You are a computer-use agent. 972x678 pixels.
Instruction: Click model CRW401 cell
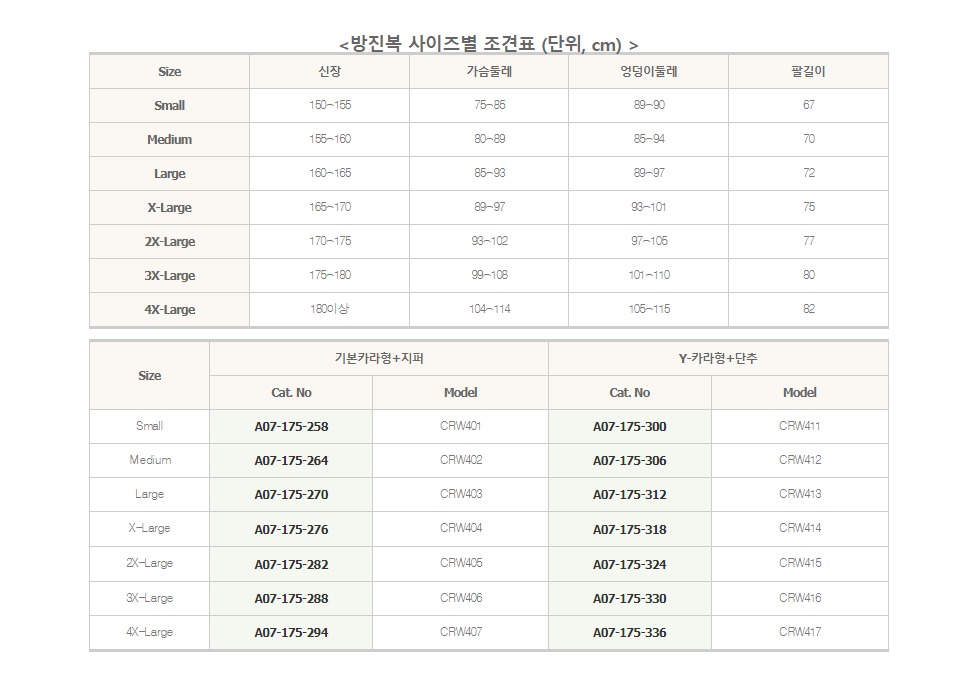coord(460,426)
